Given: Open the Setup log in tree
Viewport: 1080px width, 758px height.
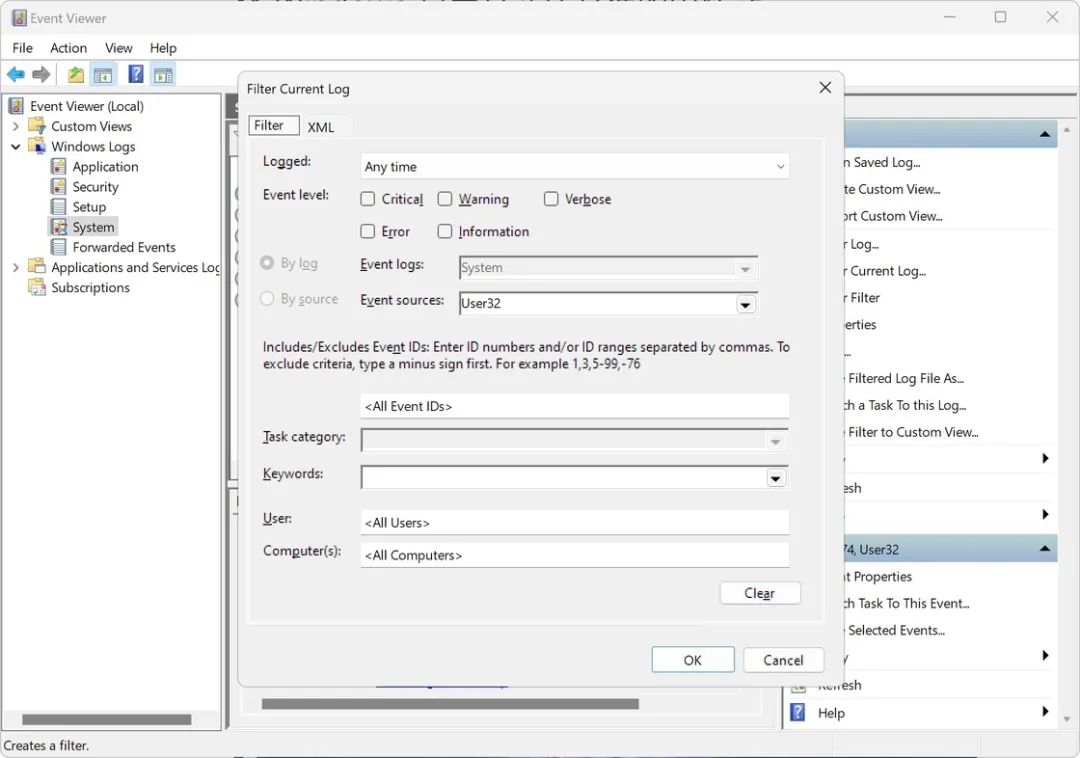Looking at the screenshot, I should [88, 207].
